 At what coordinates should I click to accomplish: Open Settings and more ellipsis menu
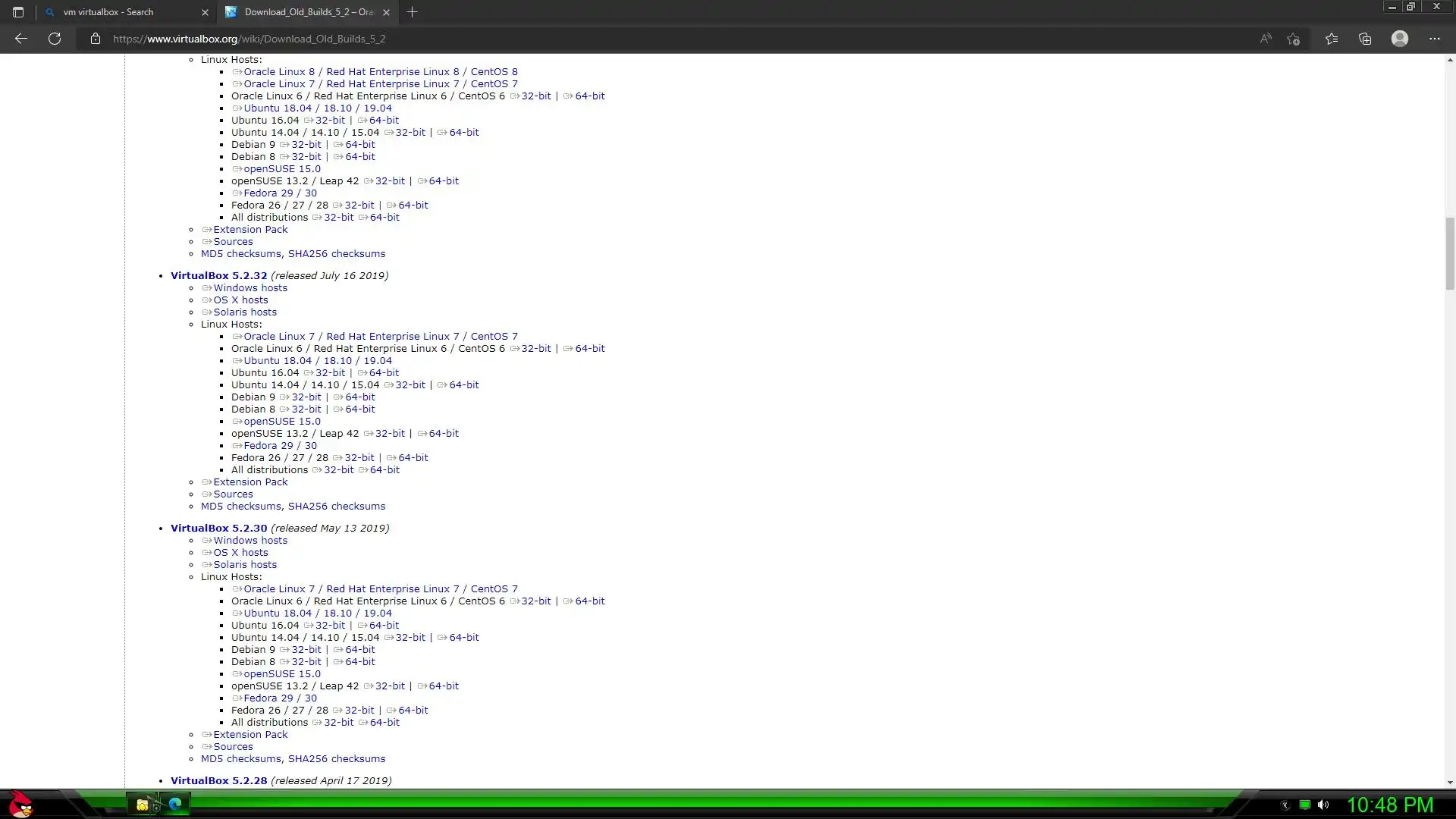click(x=1435, y=39)
